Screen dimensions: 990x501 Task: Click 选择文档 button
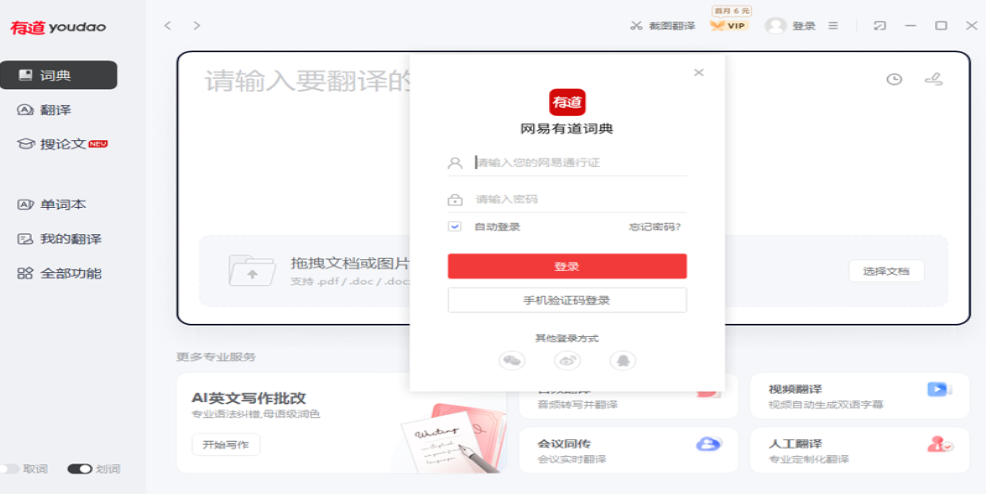[886, 271]
